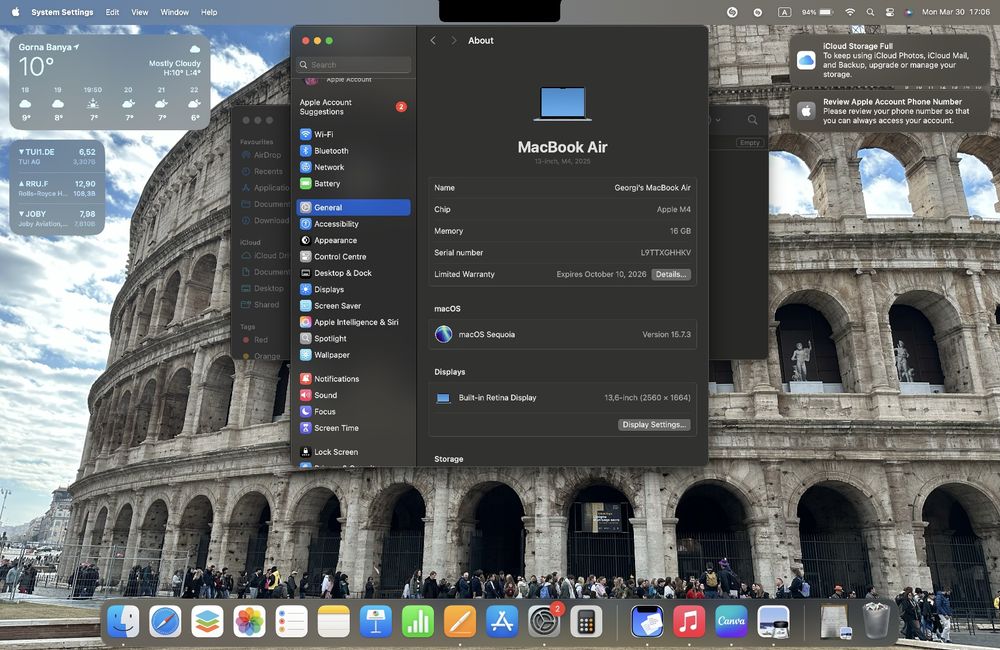Open Wi-Fi settings in the sidebar
The height and width of the screenshot is (650, 1000).
coord(353,135)
